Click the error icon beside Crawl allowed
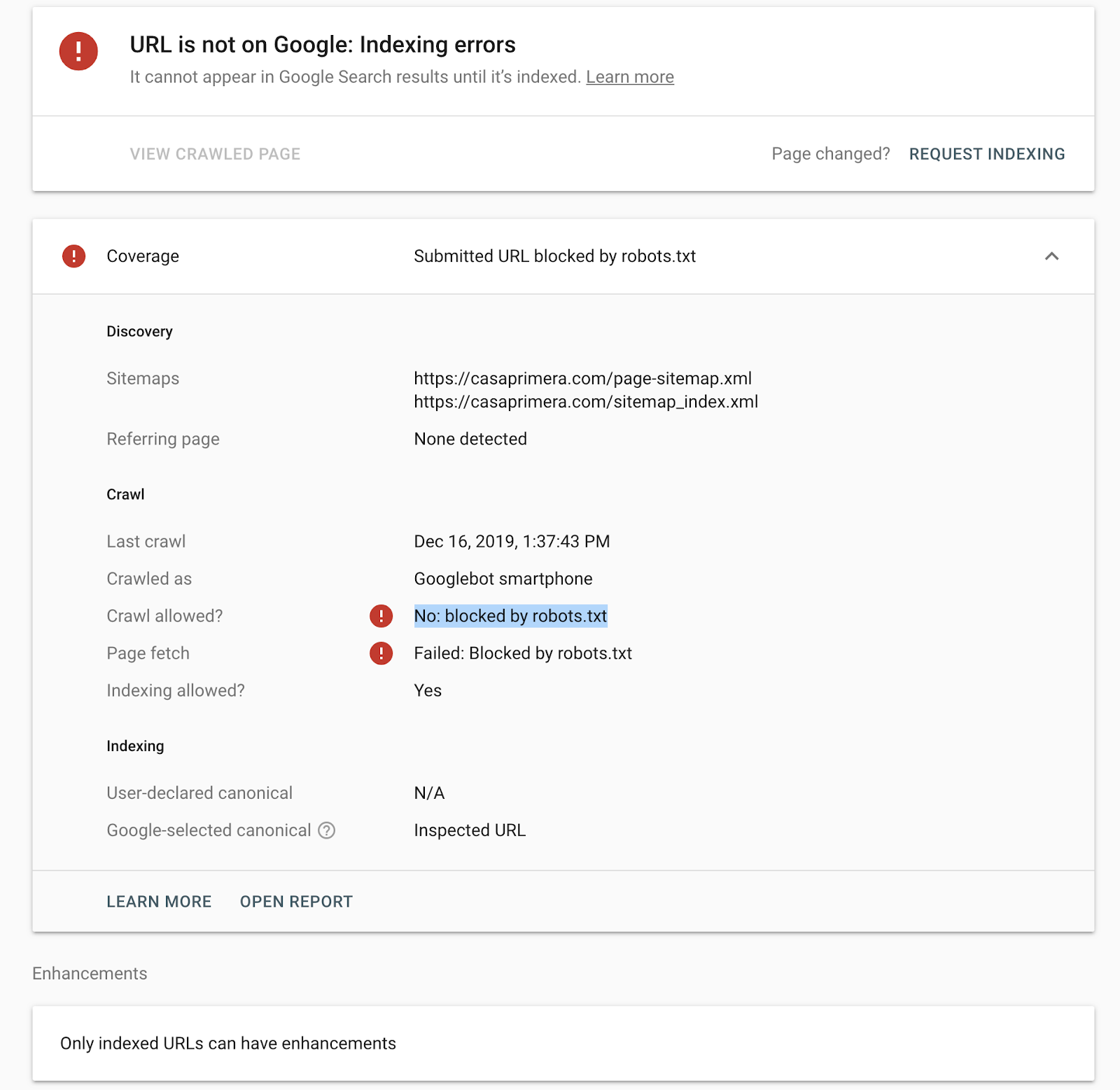 click(381, 616)
